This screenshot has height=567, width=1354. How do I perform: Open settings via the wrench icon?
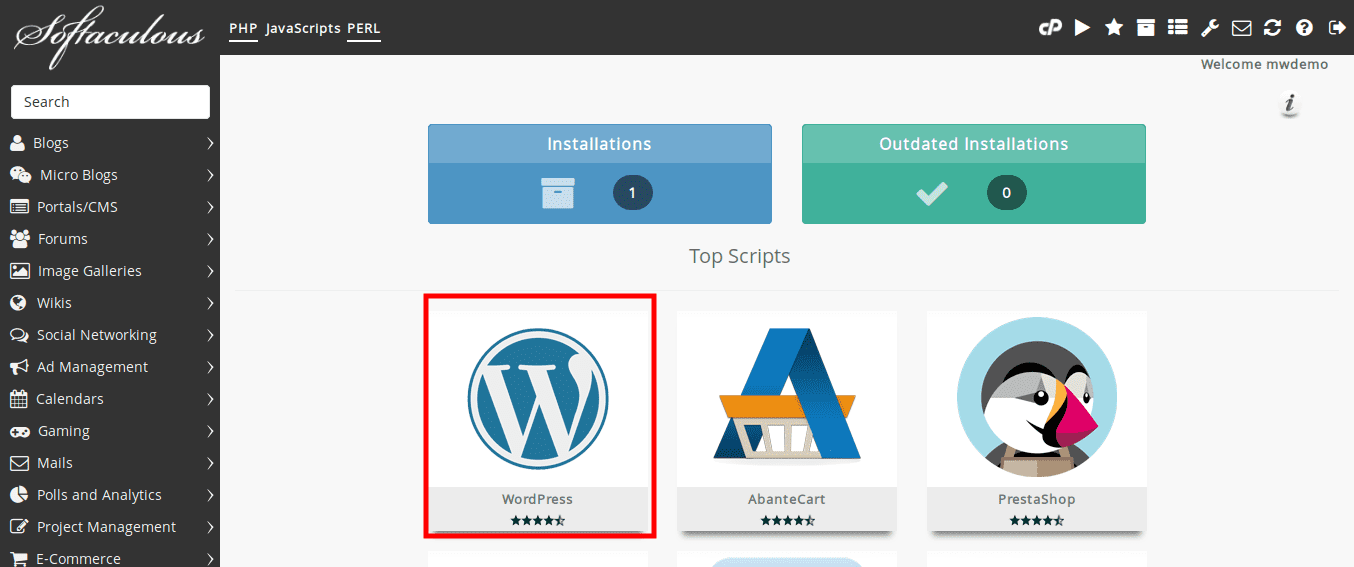1210,28
